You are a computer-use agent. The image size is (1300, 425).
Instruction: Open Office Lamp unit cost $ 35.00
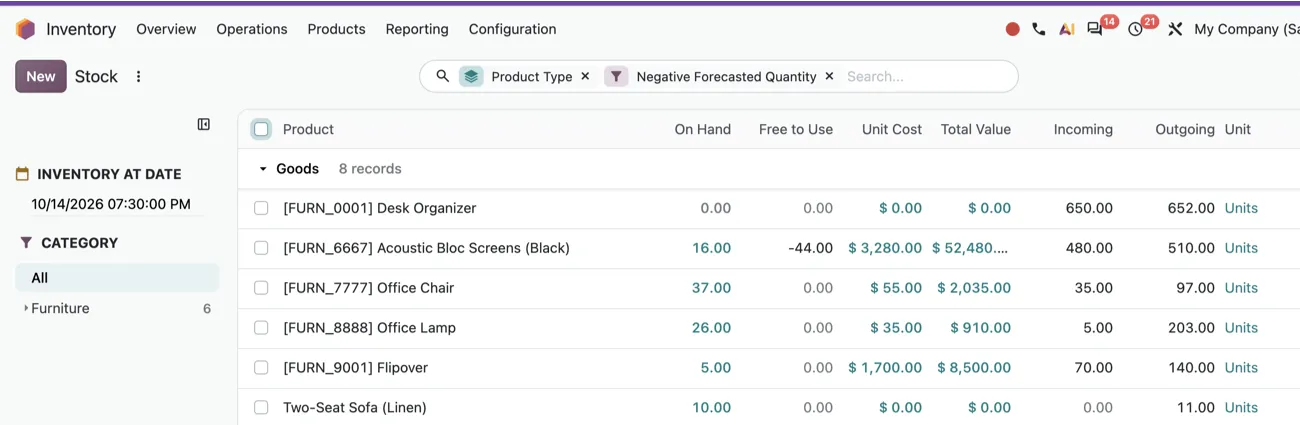896,328
